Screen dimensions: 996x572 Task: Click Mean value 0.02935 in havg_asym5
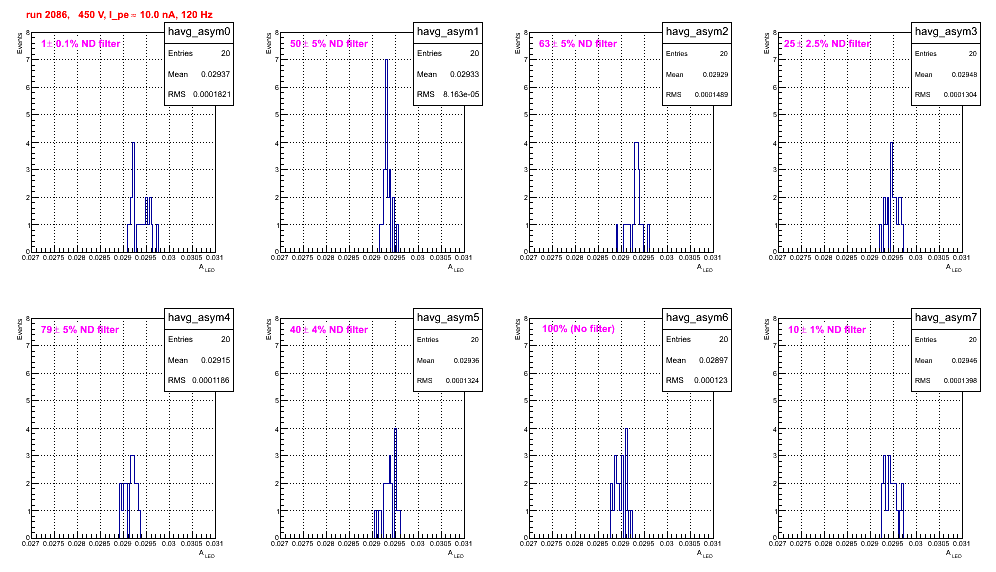click(466, 361)
